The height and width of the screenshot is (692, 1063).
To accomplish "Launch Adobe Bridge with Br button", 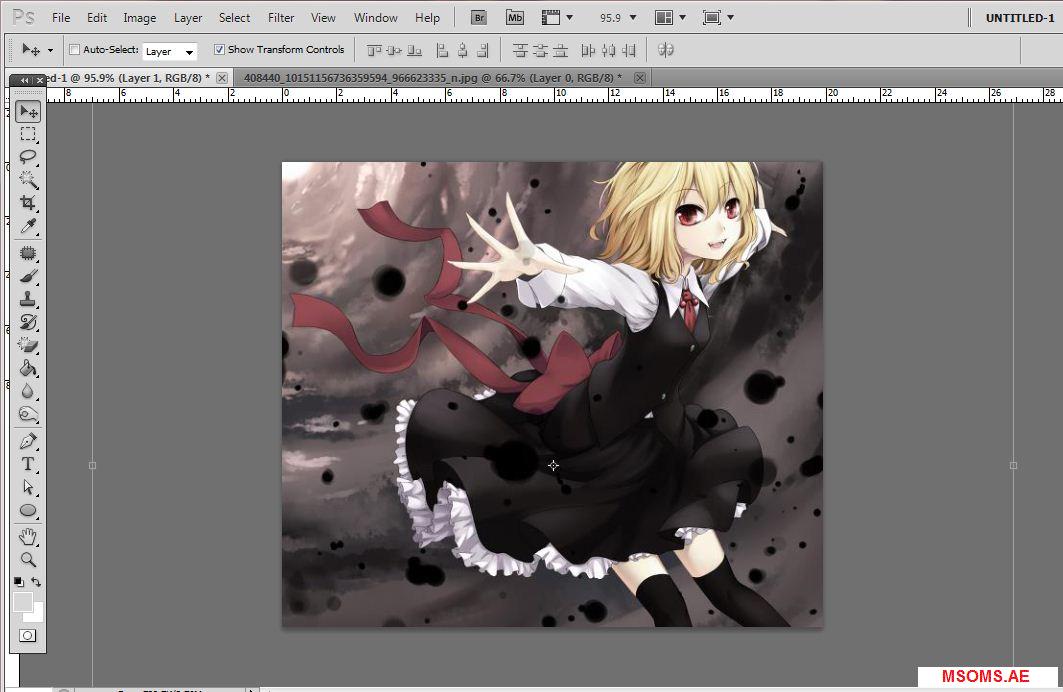I will point(479,18).
